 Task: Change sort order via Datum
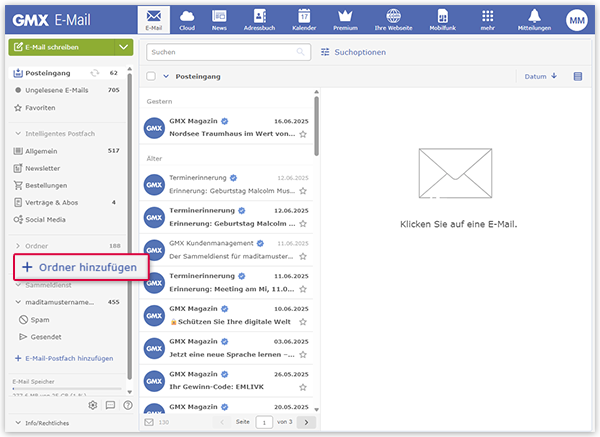pos(540,77)
